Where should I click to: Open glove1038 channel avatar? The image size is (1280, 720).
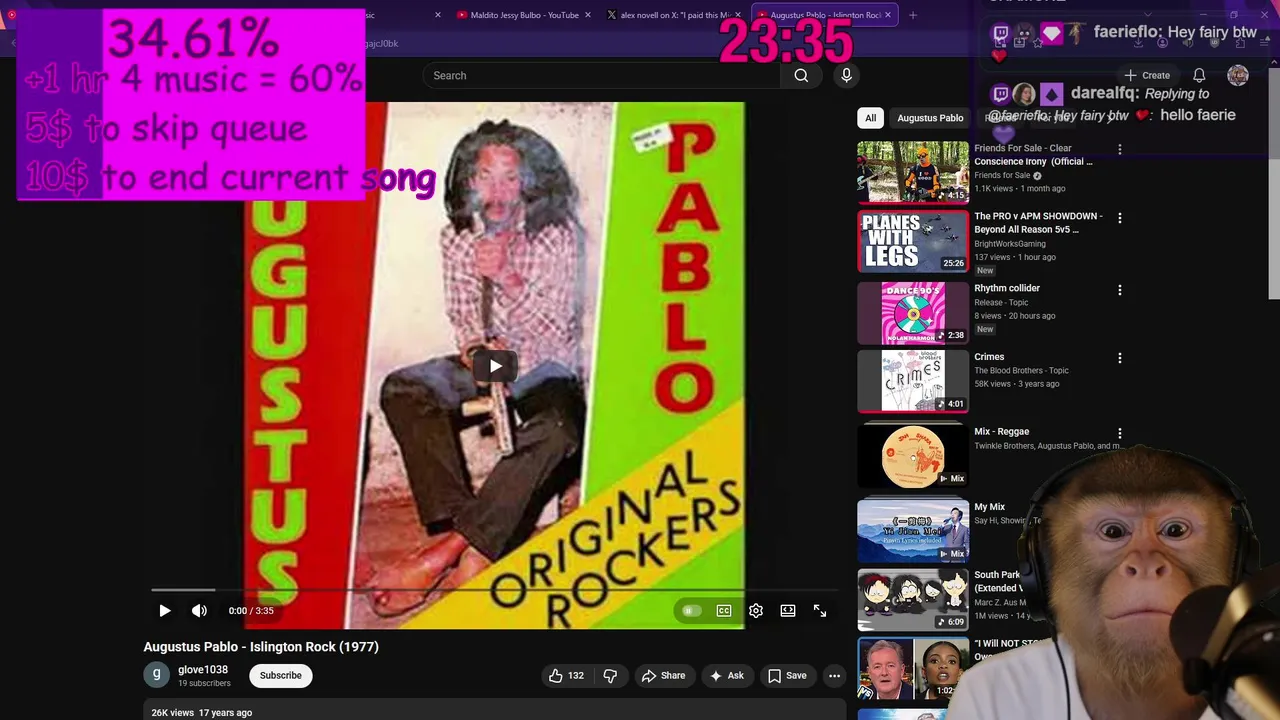click(156, 675)
